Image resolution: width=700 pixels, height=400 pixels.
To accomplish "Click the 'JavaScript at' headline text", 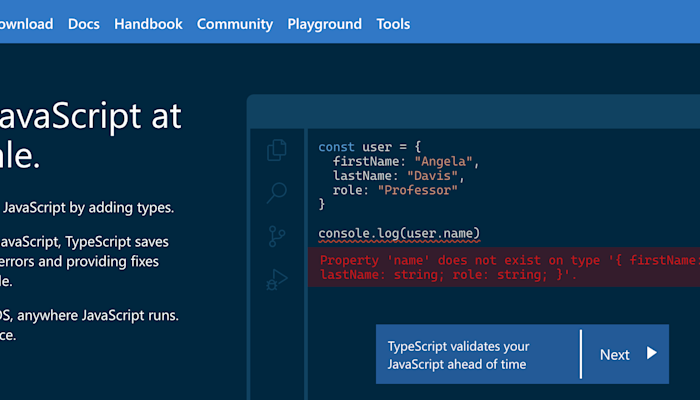I will (91, 116).
